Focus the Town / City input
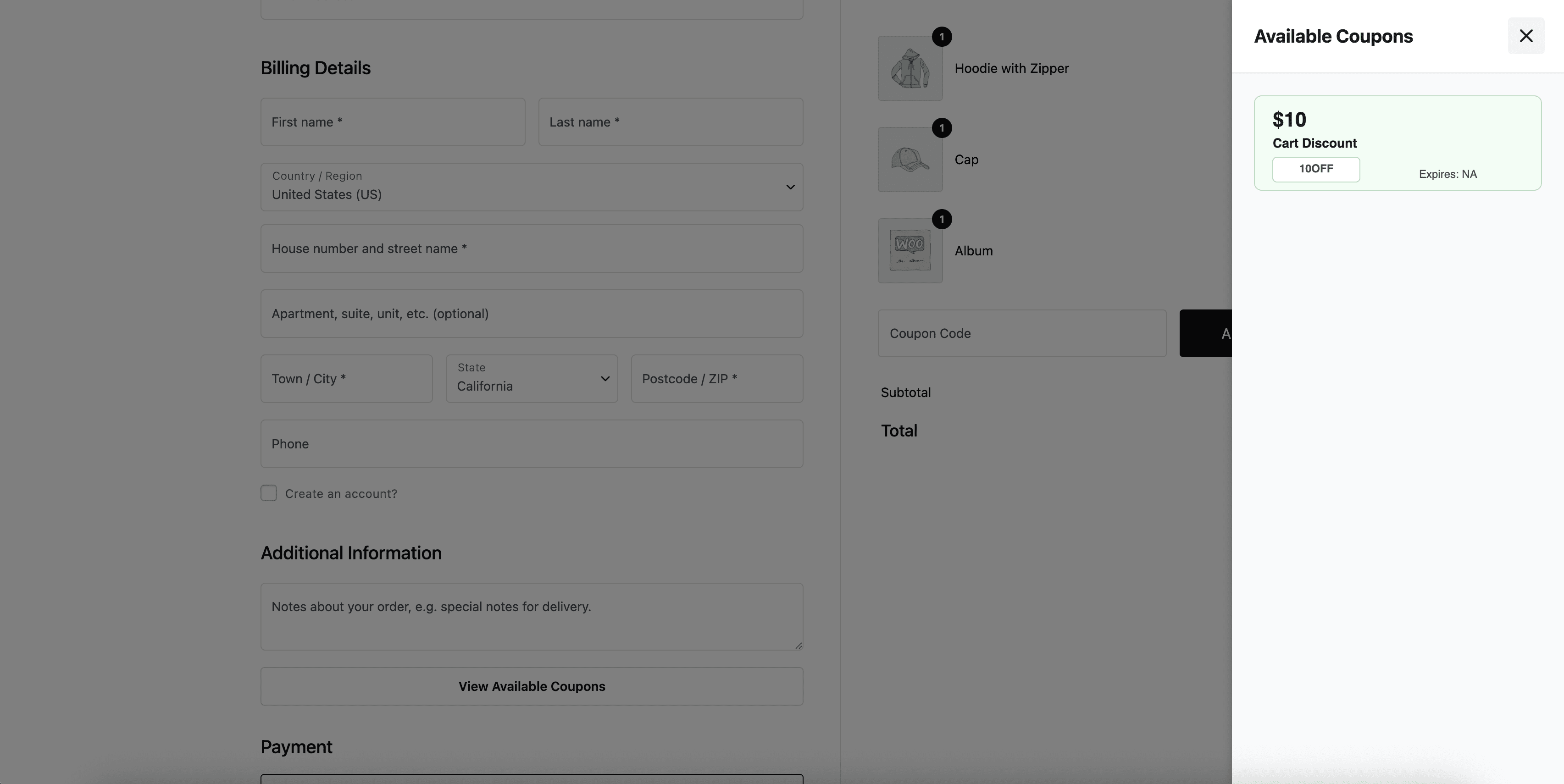The image size is (1564, 784). click(346, 379)
